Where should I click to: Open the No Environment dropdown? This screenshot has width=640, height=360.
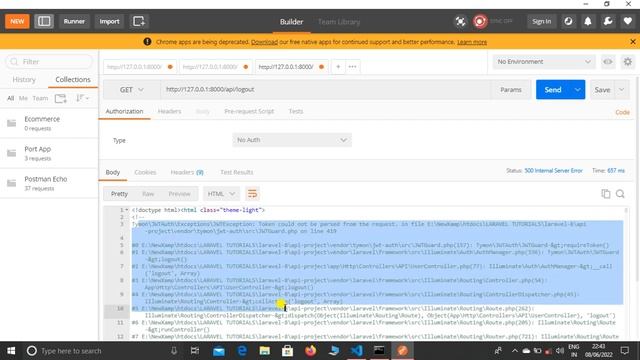tap(544, 62)
